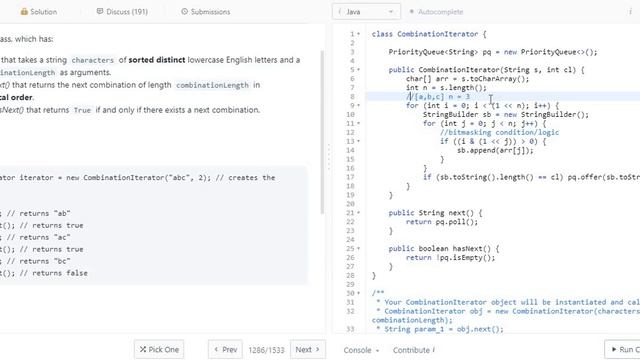Image resolution: width=640 pixels, height=360 pixels.
Task: Go to the Prev problem
Action: (225, 349)
